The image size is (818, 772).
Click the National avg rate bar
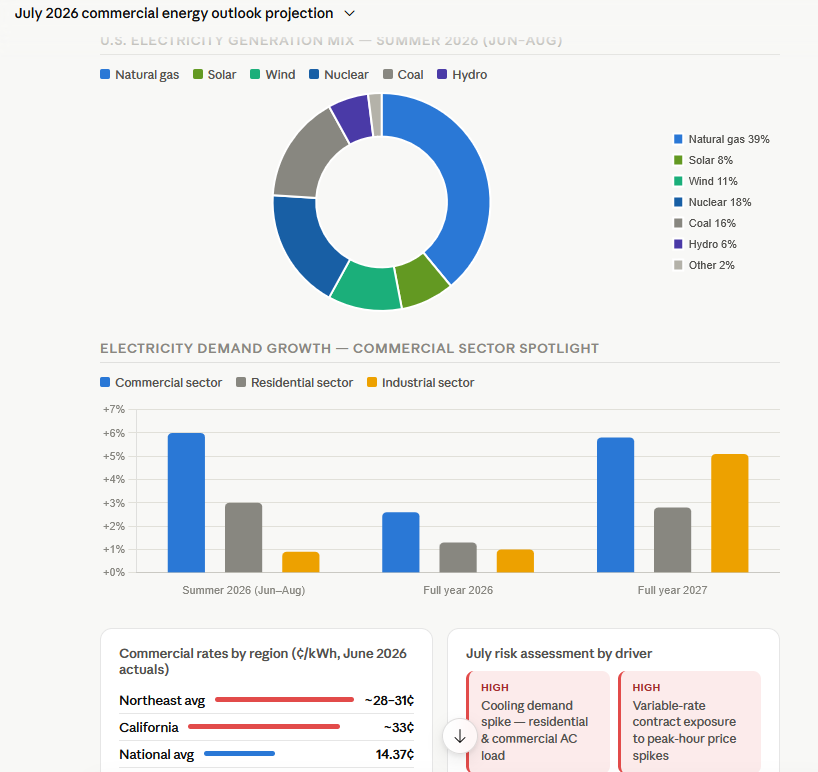click(x=239, y=754)
